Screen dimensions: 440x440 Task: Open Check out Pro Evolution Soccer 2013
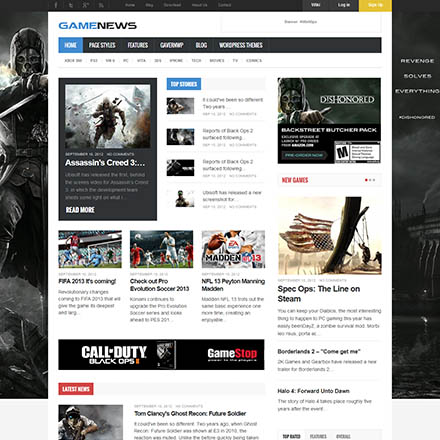159,285
